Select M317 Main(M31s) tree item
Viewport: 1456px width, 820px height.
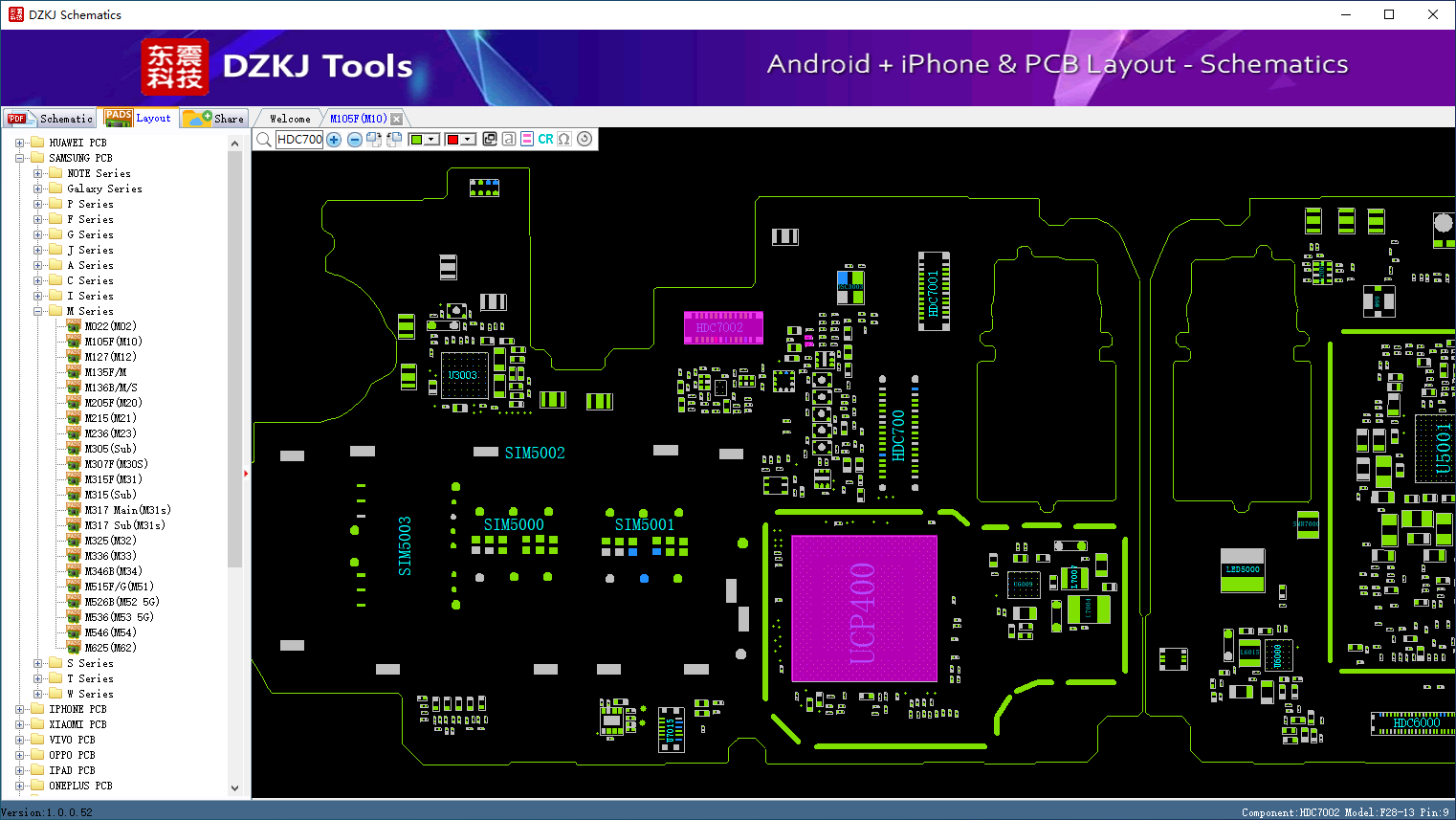pyautogui.click(x=127, y=510)
